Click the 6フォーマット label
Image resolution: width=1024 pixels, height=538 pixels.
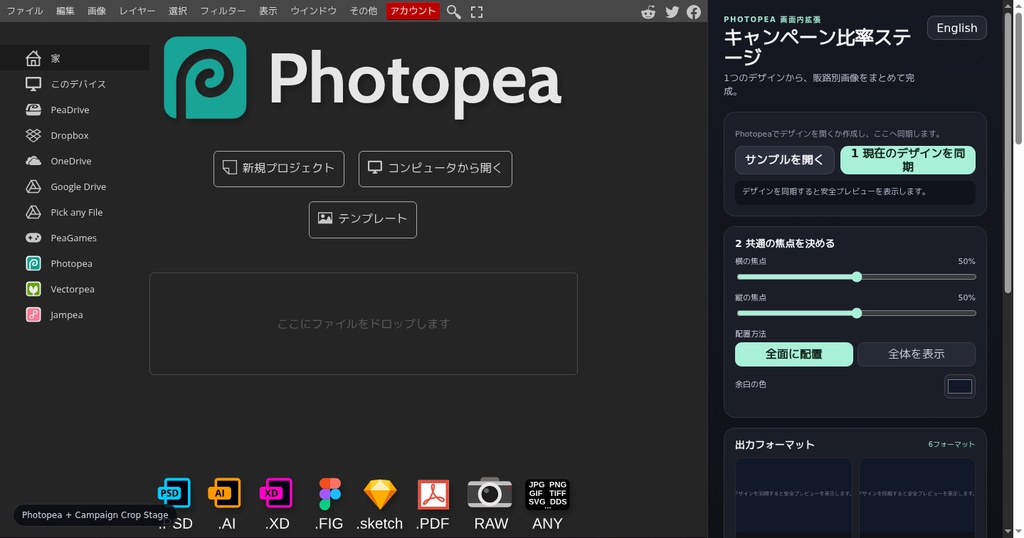(951, 445)
